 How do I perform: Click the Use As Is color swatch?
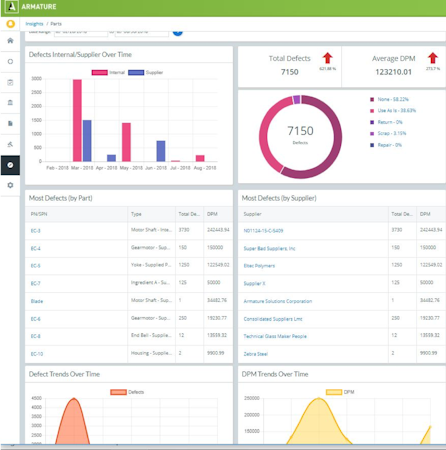[x=372, y=111]
